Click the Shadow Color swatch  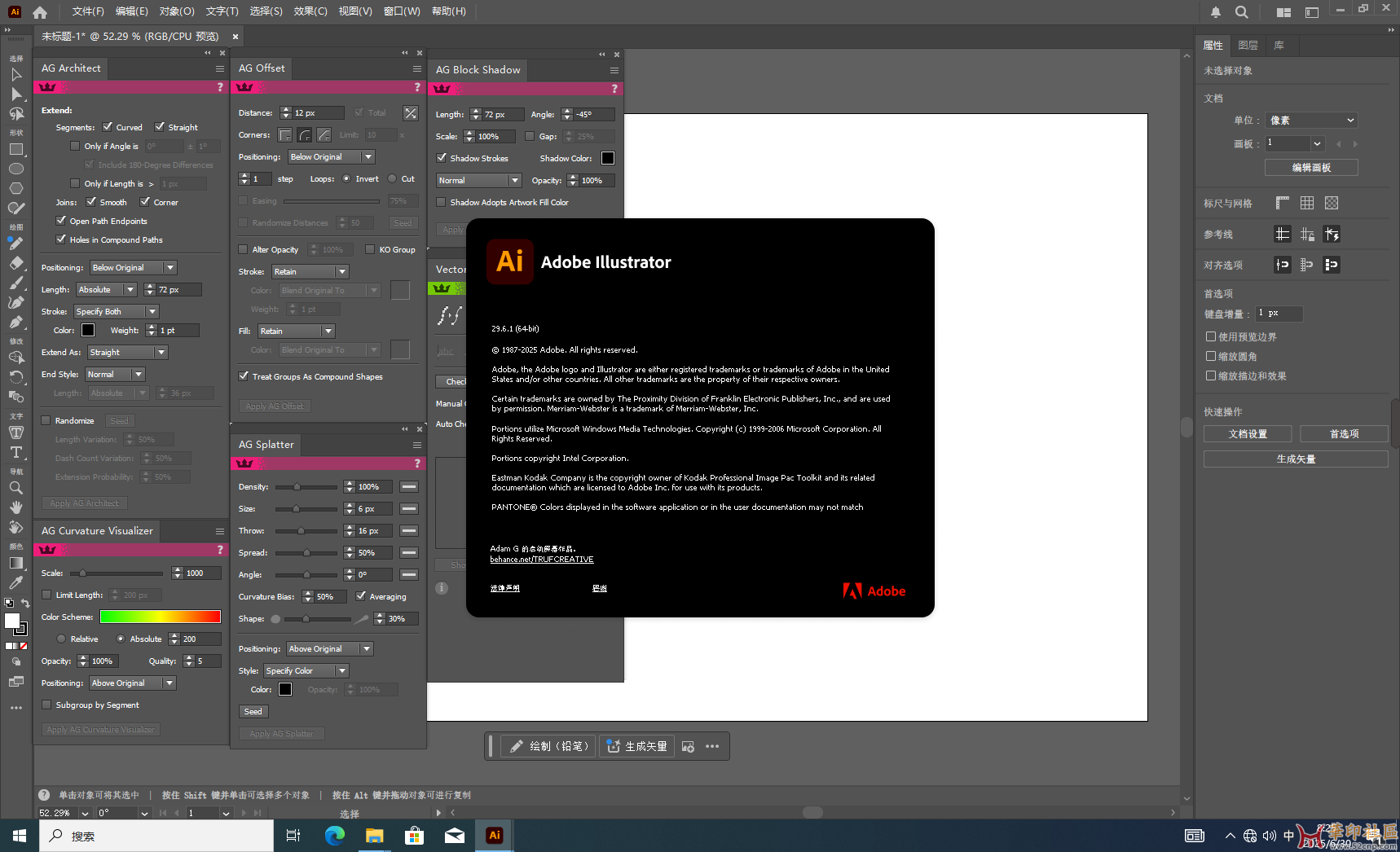click(608, 158)
